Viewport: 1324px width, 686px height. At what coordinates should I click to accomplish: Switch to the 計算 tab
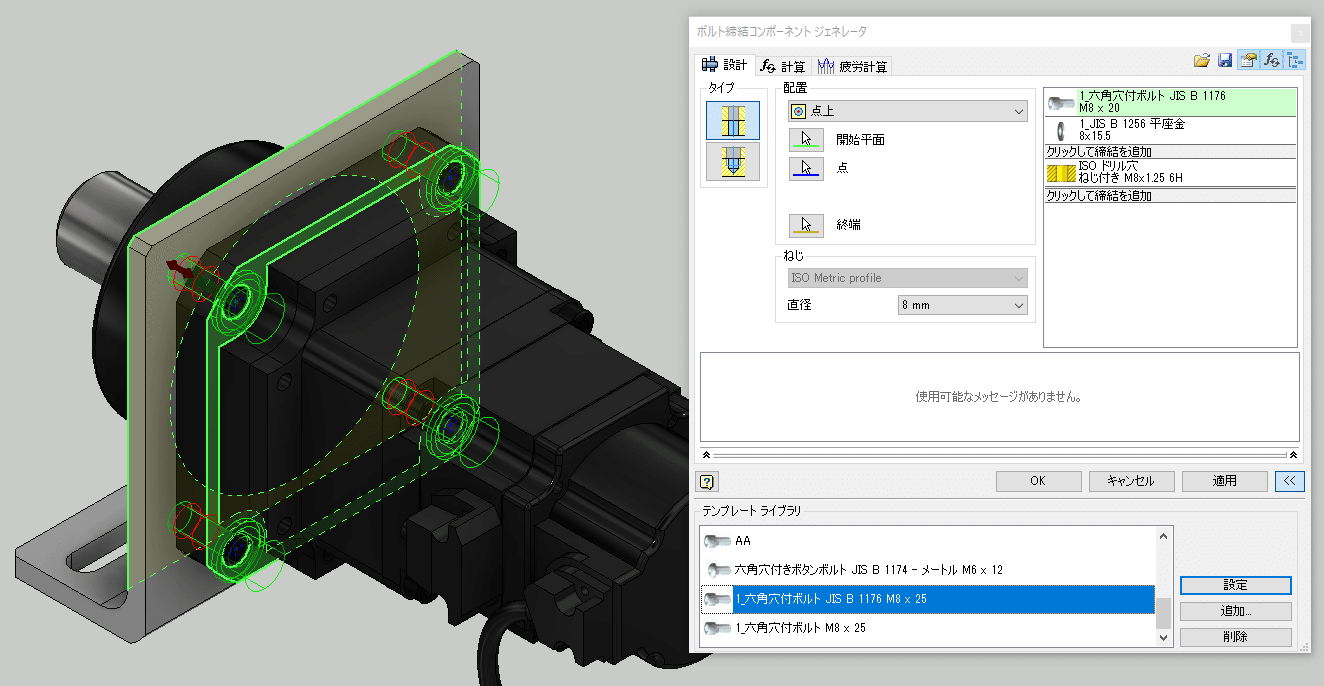tap(783, 66)
